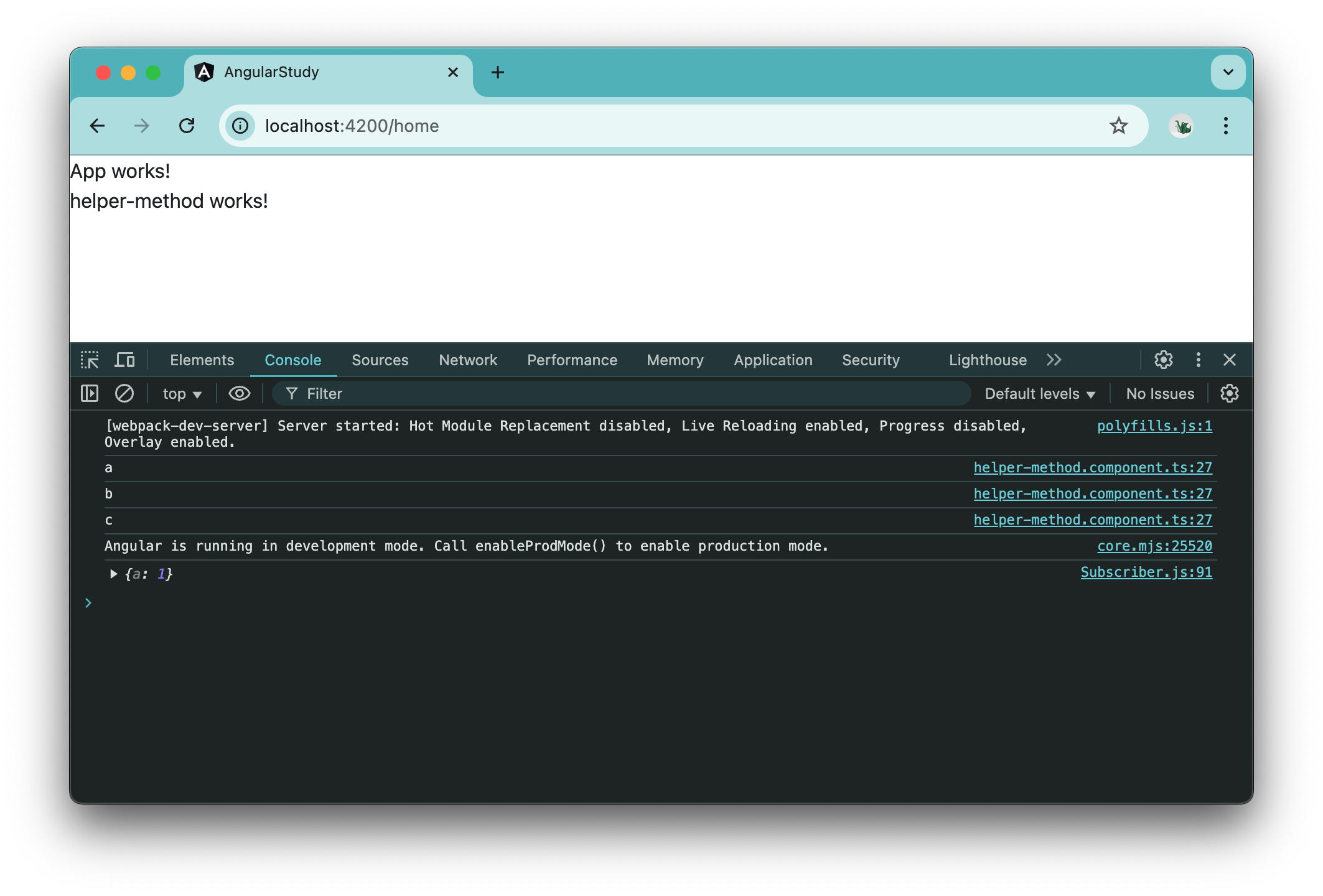Click the inspect element icon
The image size is (1323, 896).
pos(91,360)
